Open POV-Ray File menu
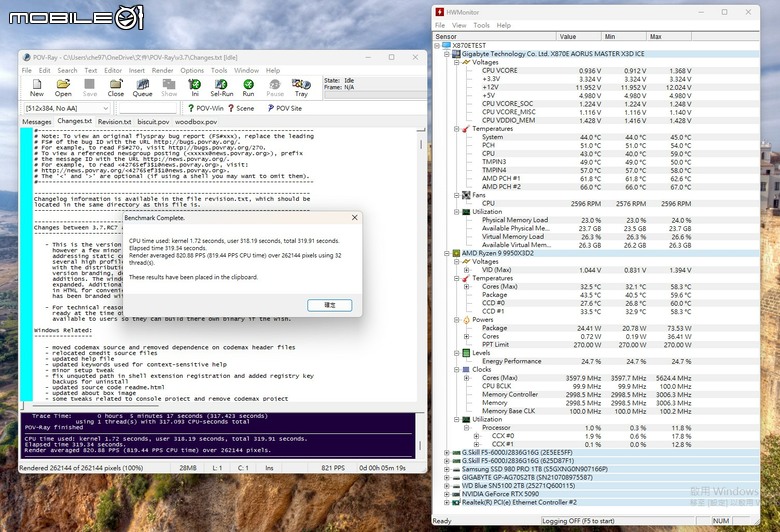780x532 pixels. click(x=27, y=70)
